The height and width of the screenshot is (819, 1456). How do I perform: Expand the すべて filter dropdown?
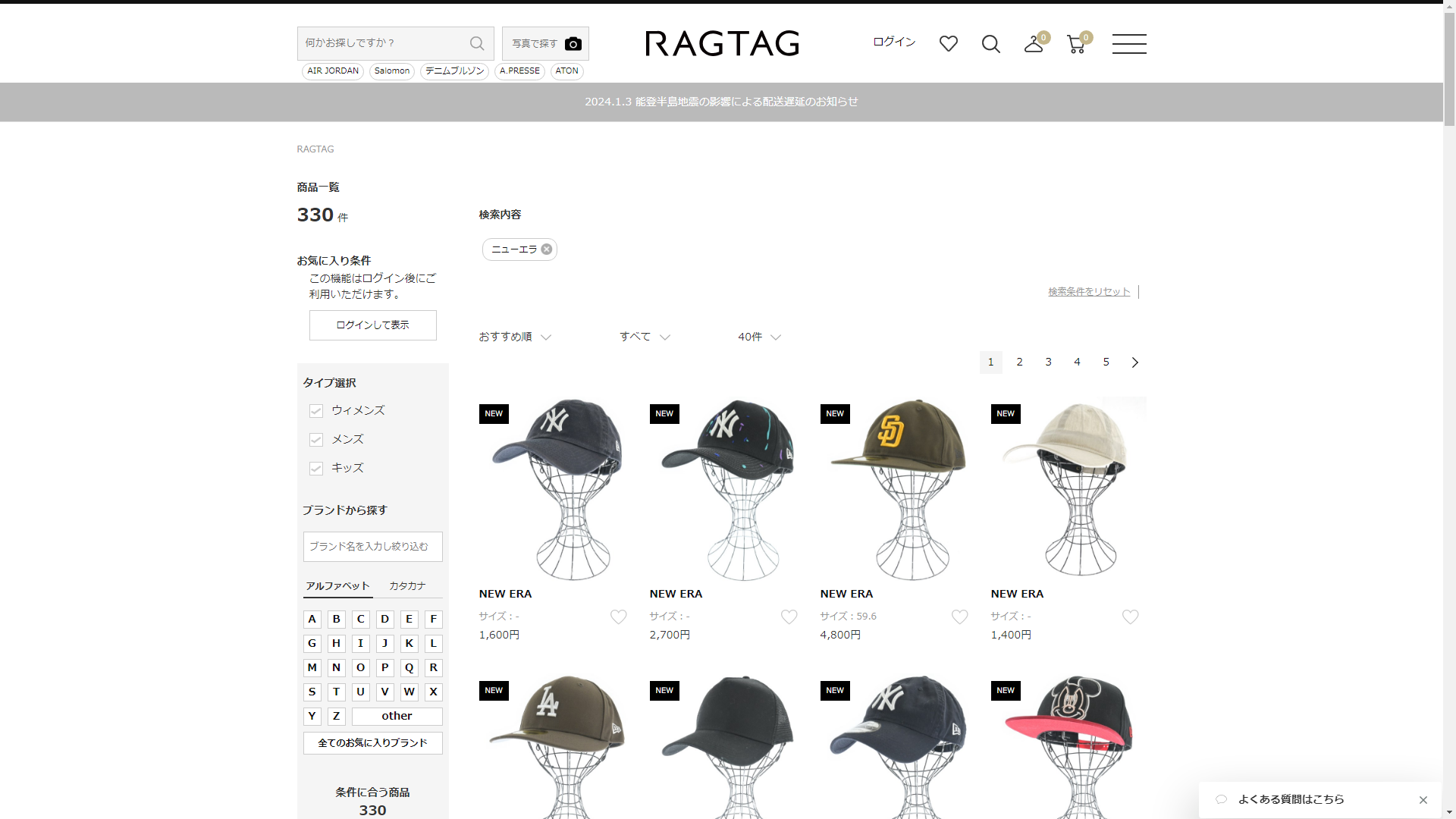pos(644,337)
